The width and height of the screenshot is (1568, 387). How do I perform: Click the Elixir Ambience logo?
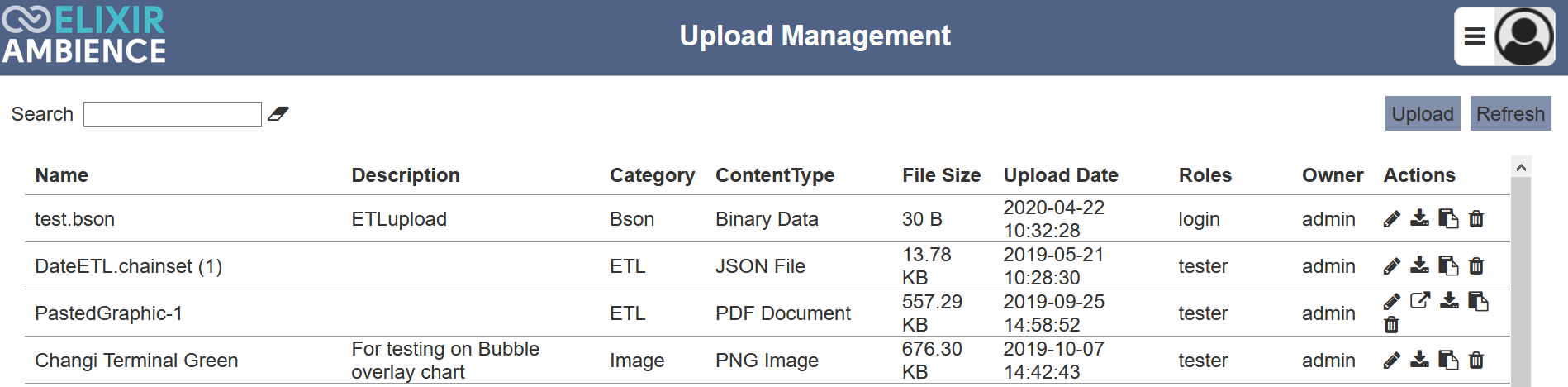coord(84,36)
